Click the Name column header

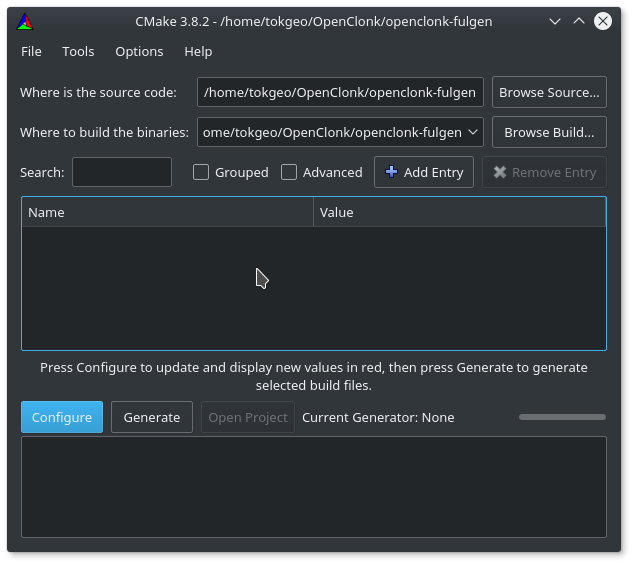(x=167, y=212)
